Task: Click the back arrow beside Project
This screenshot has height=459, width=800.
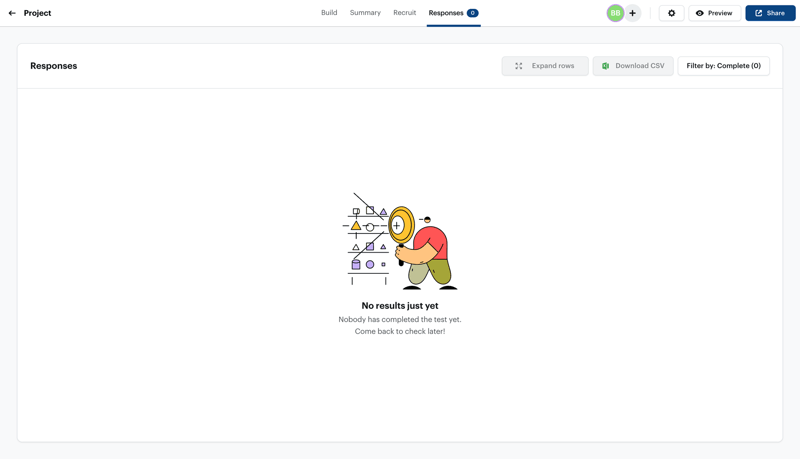Action: pyautogui.click(x=12, y=13)
